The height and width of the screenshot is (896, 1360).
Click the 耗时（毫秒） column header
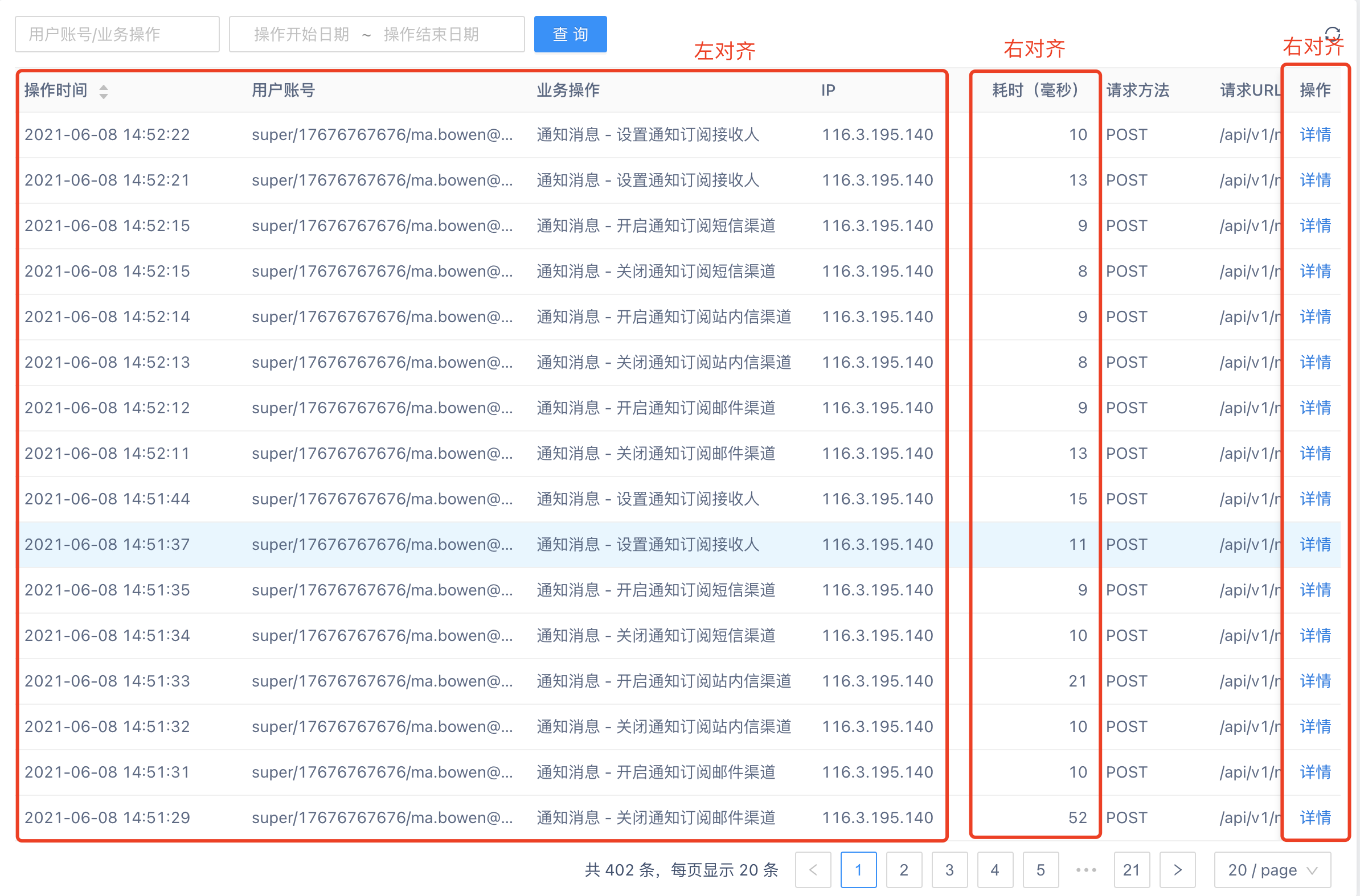(1035, 91)
